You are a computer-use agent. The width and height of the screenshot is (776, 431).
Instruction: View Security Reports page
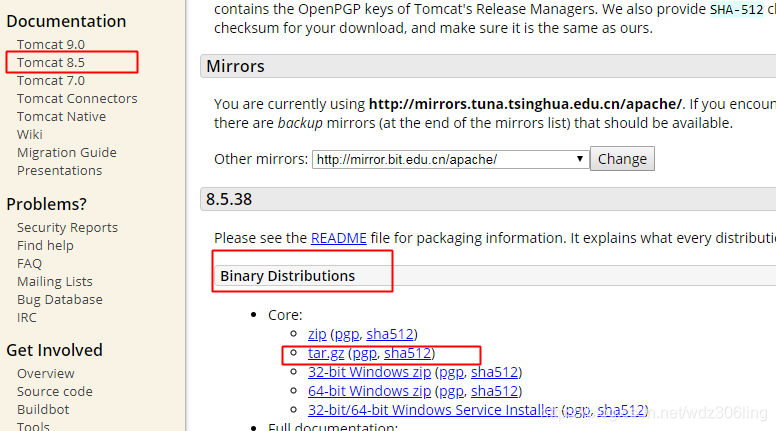[x=67, y=228]
